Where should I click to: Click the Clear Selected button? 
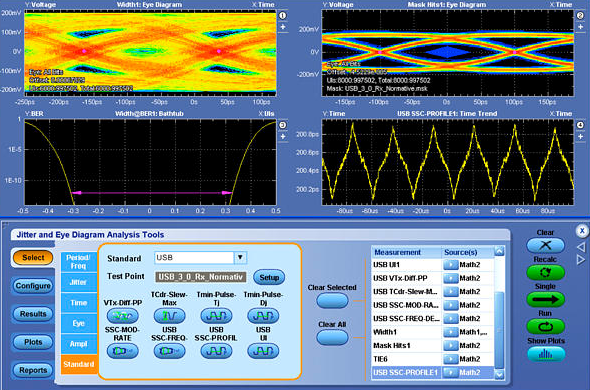332,301
